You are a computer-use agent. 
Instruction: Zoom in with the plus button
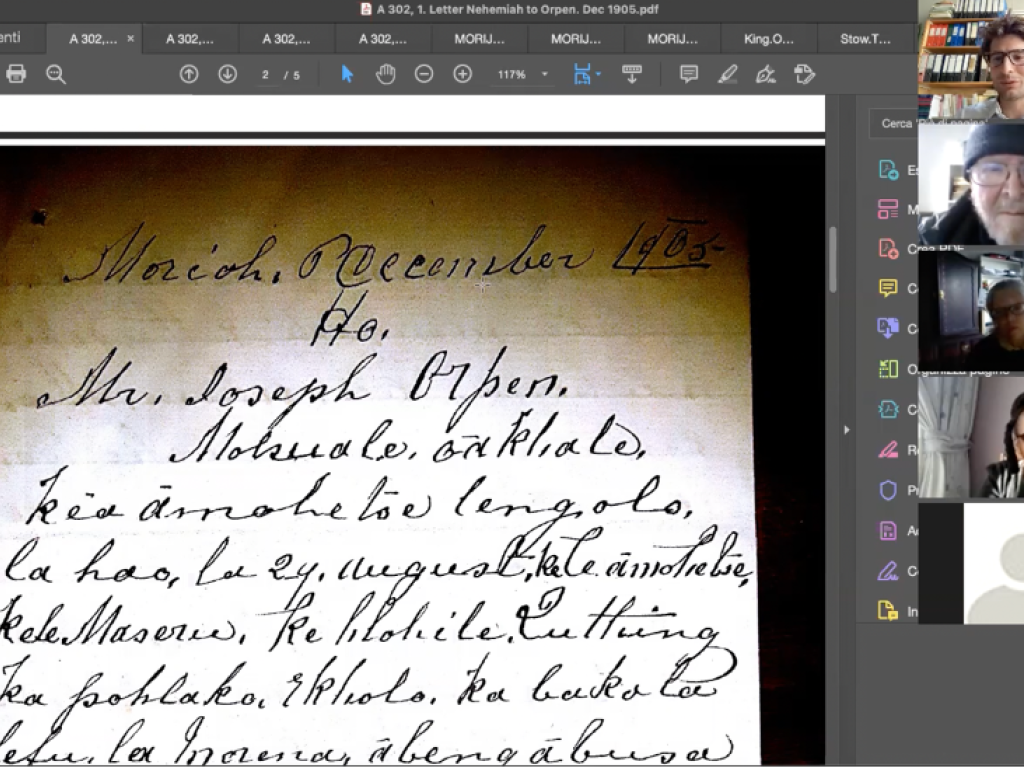tap(462, 74)
